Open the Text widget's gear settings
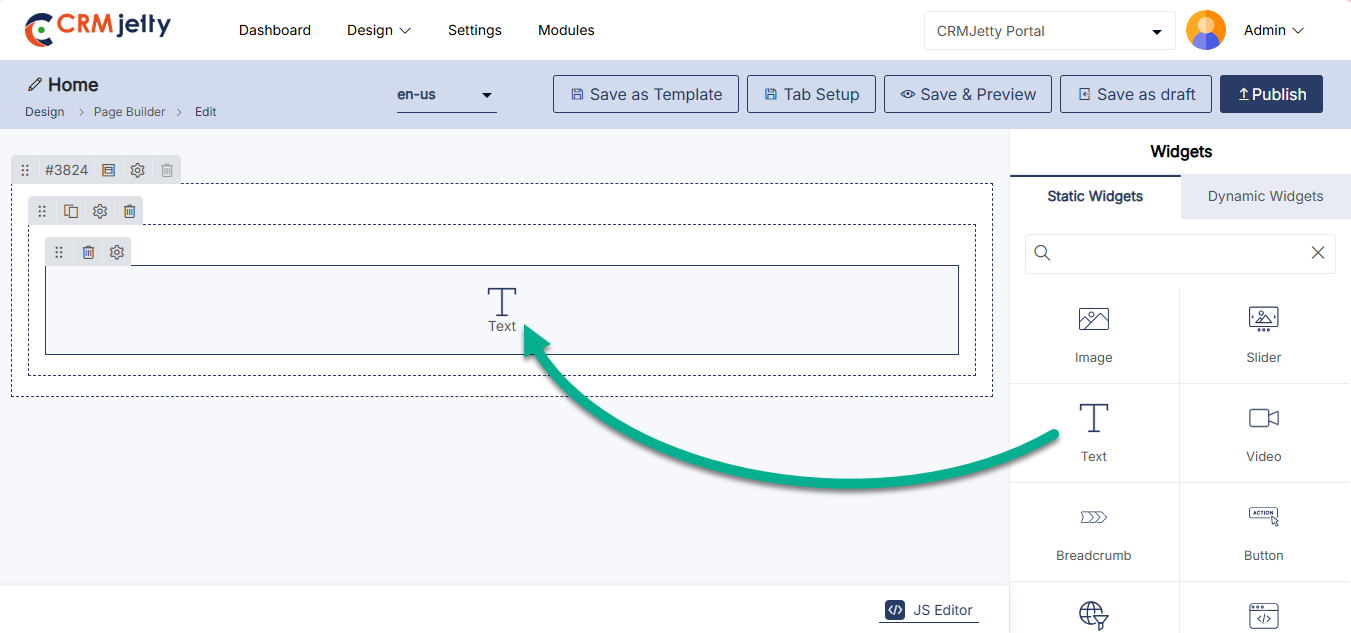Viewport: 1351px width, 633px height. [117, 252]
